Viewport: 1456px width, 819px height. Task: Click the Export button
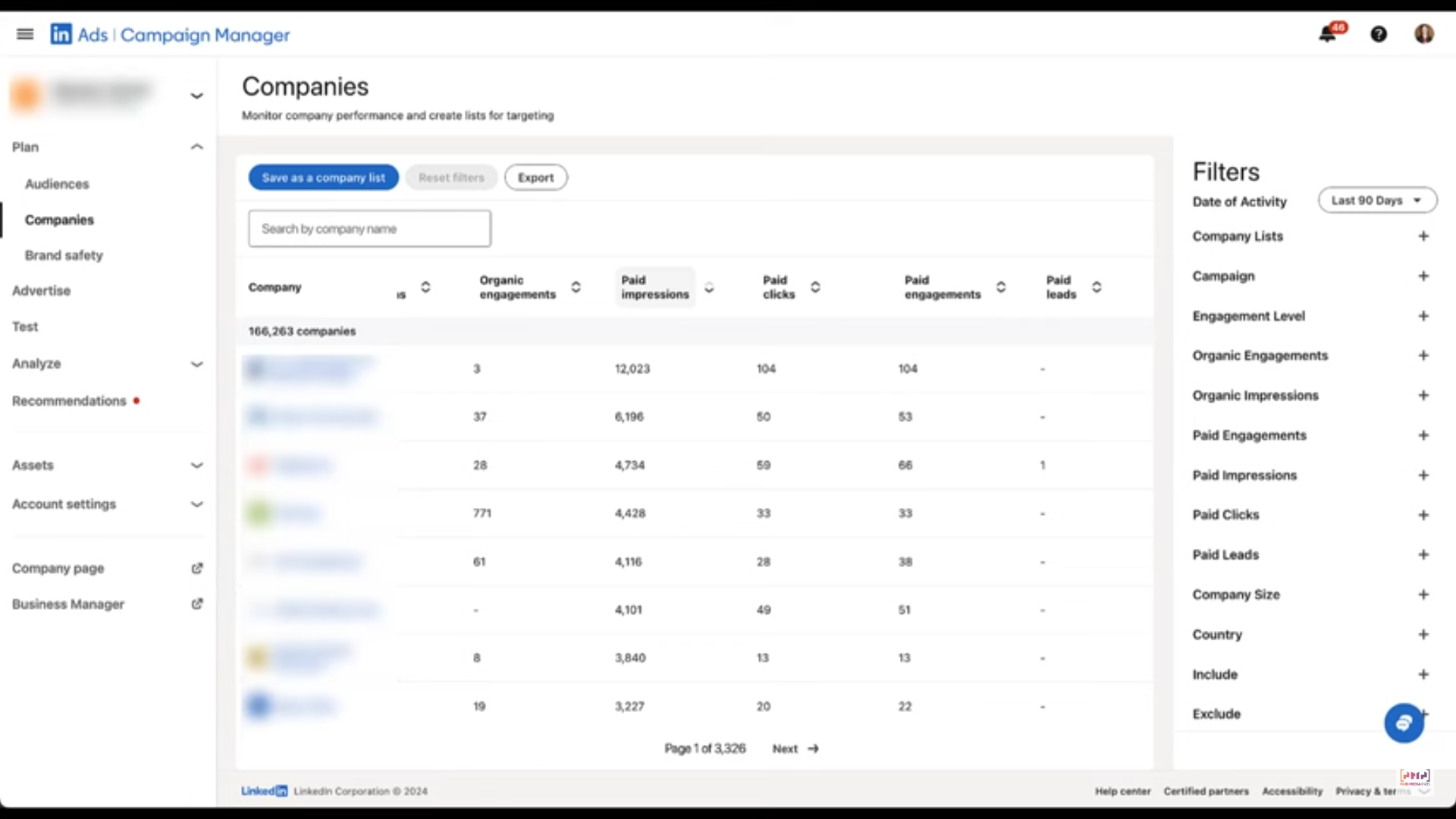pyautogui.click(x=535, y=177)
